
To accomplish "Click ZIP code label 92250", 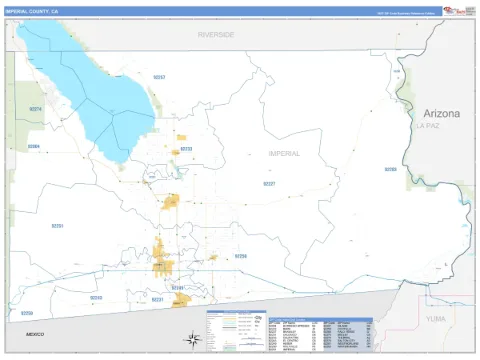I will point(241,256).
